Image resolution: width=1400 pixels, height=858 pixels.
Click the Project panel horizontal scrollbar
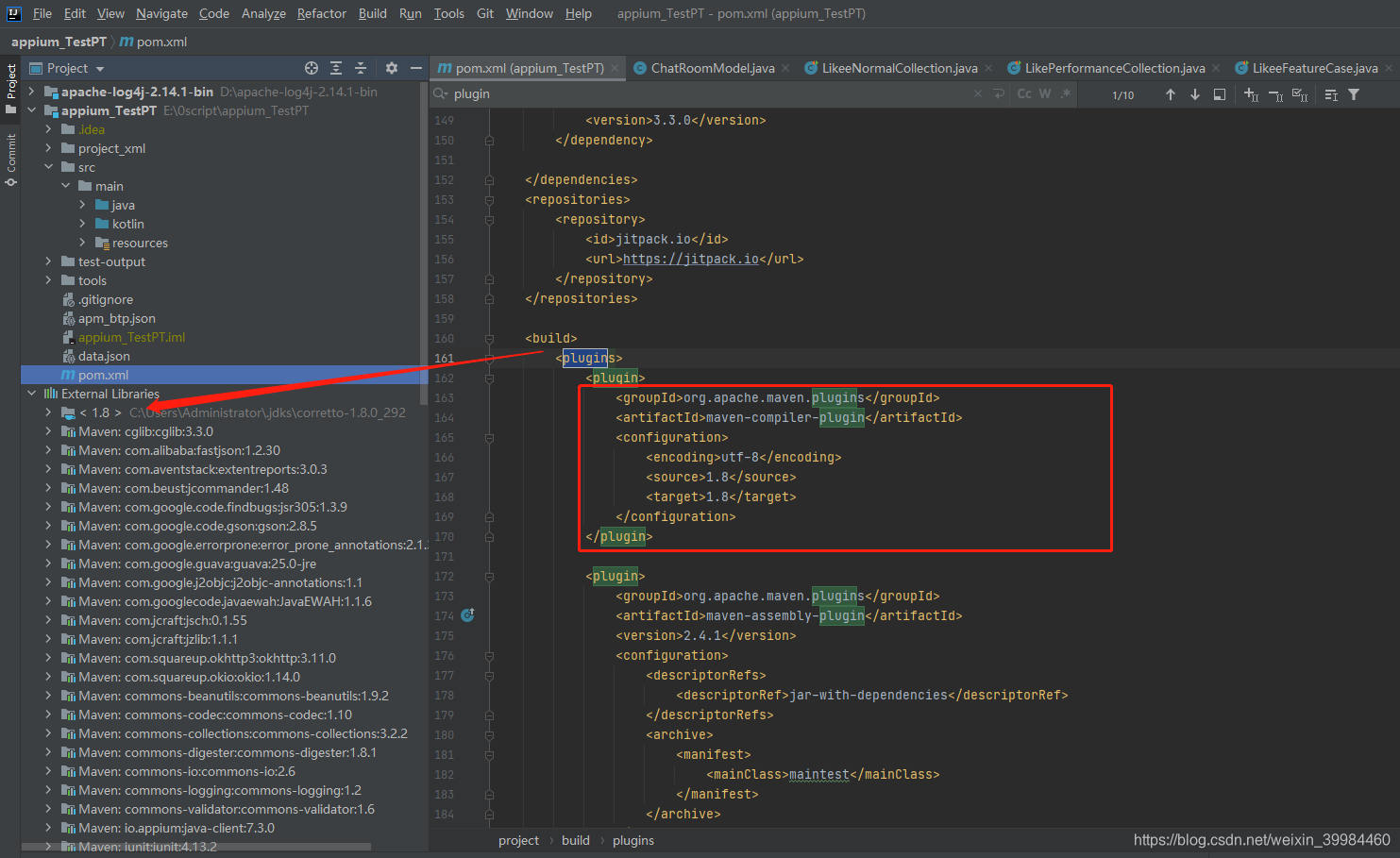coord(196,847)
